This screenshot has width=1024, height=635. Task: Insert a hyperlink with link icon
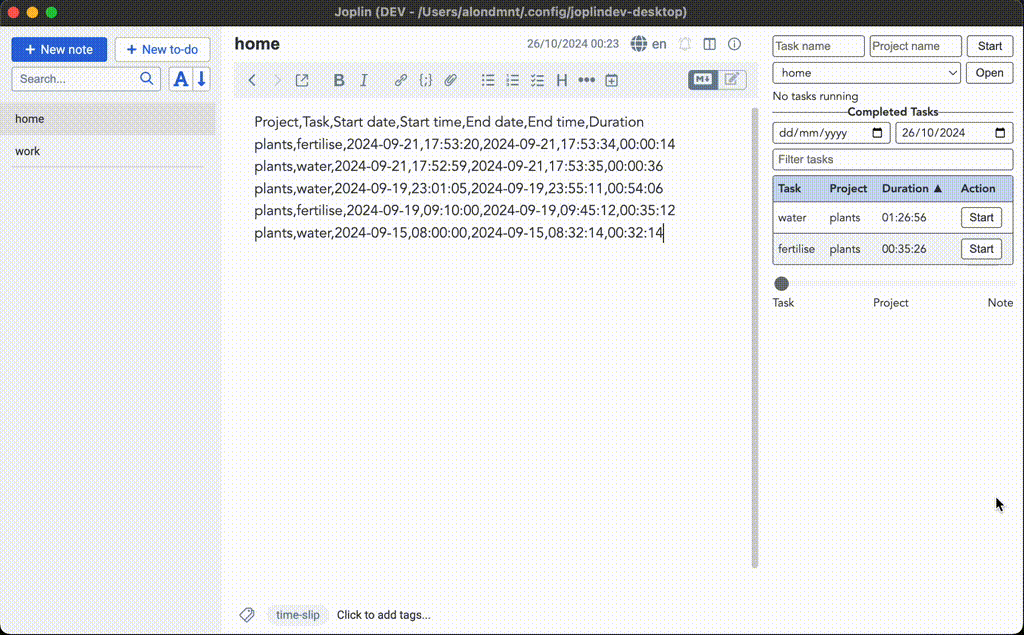[x=400, y=80]
